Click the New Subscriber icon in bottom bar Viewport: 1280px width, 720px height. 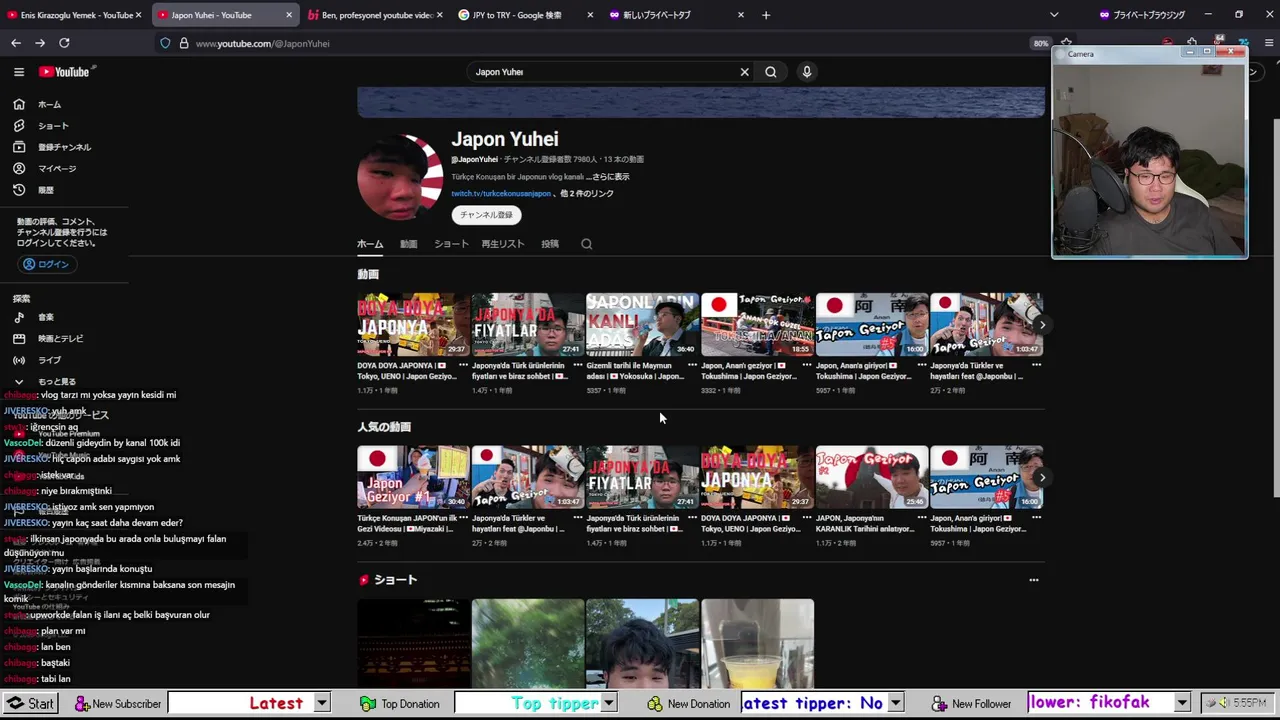pos(82,704)
